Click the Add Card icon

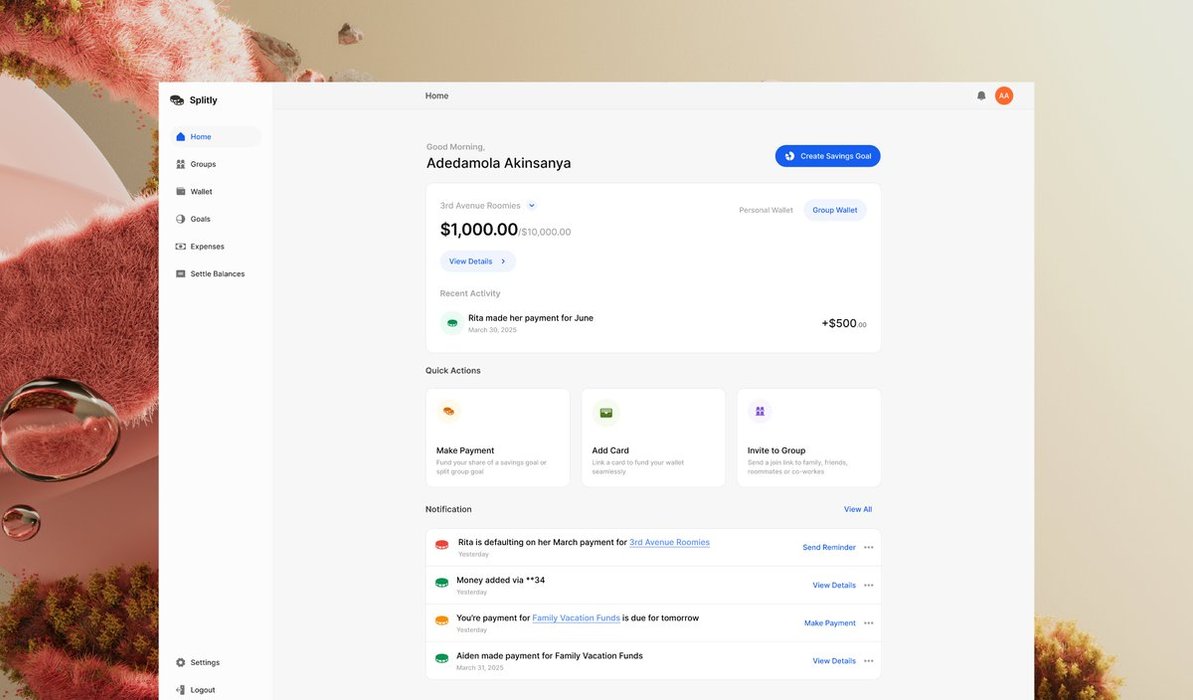605,412
